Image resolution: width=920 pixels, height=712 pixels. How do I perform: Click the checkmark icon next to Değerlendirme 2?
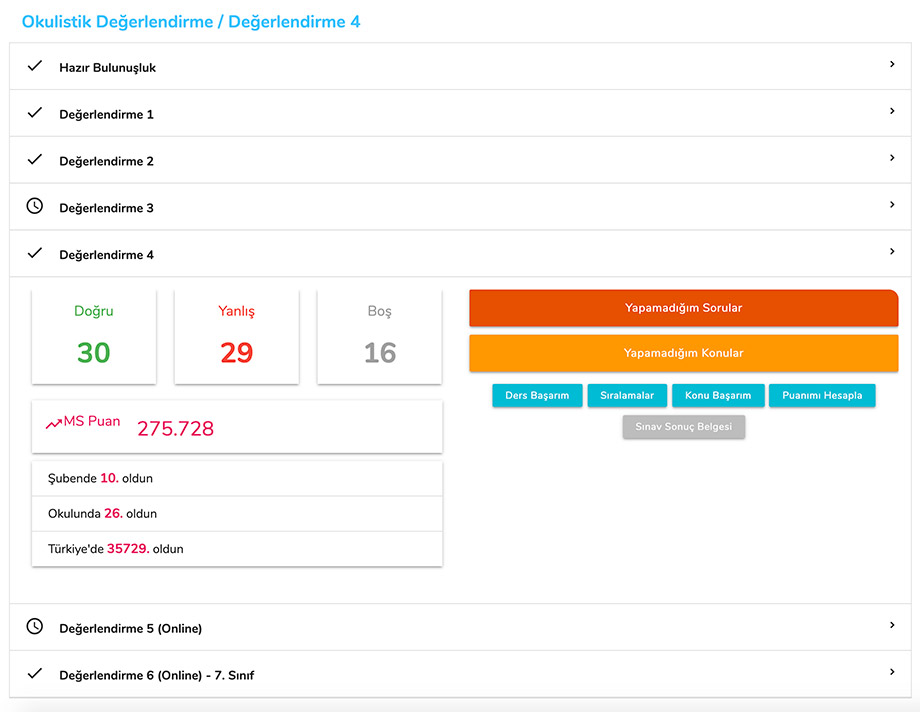tap(35, 160)
